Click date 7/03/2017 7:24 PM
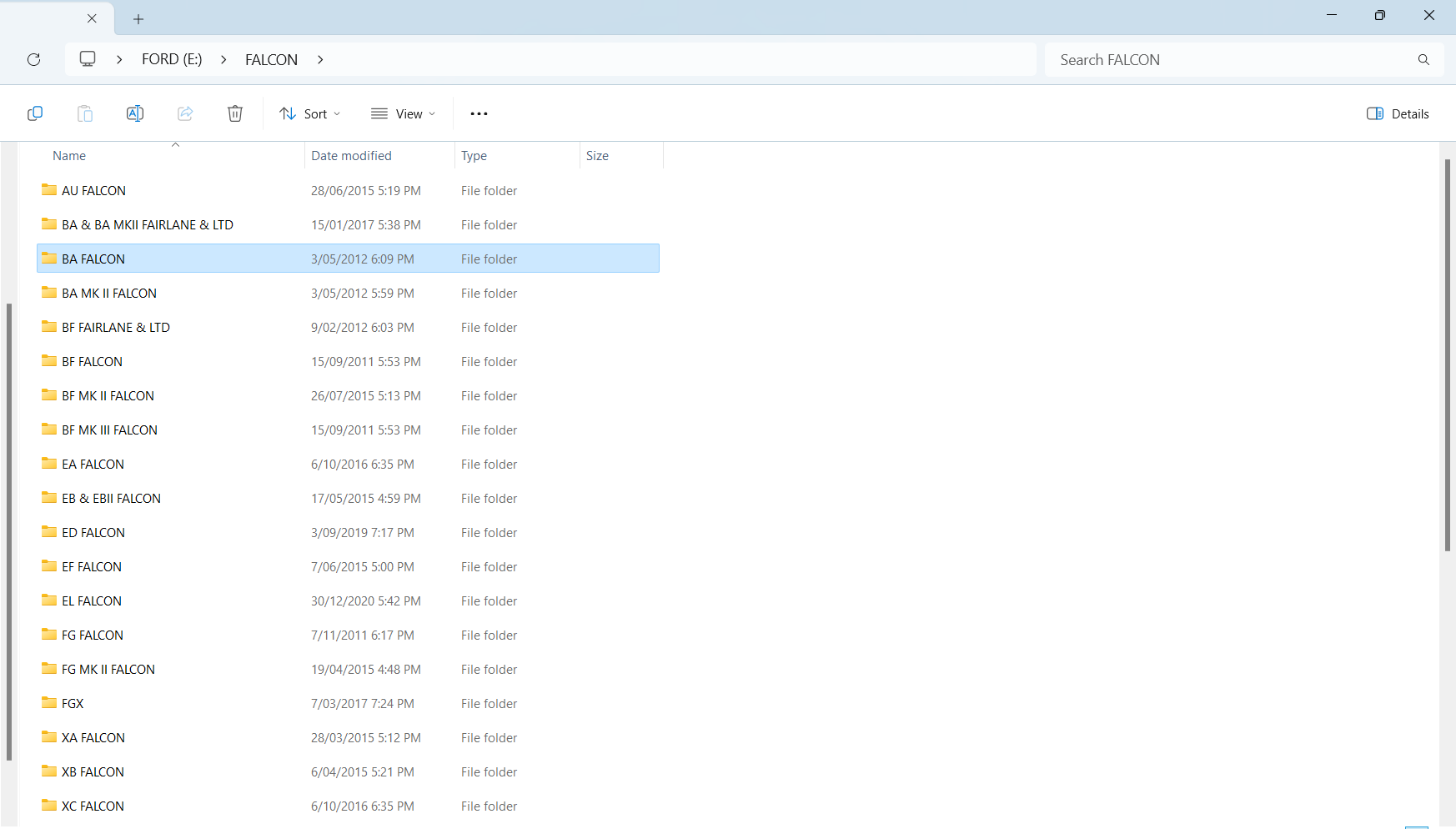Screen dimensions: 1456x829 363,703
